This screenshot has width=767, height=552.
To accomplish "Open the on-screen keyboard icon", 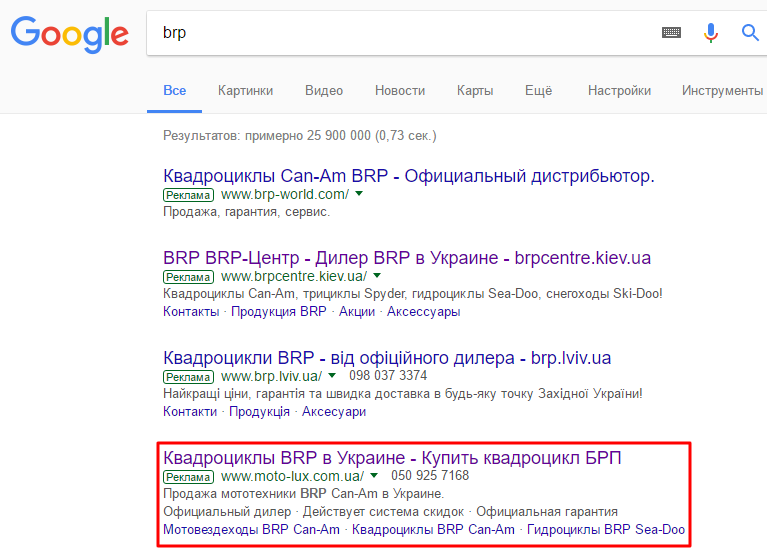I will (x=671, y=33).
